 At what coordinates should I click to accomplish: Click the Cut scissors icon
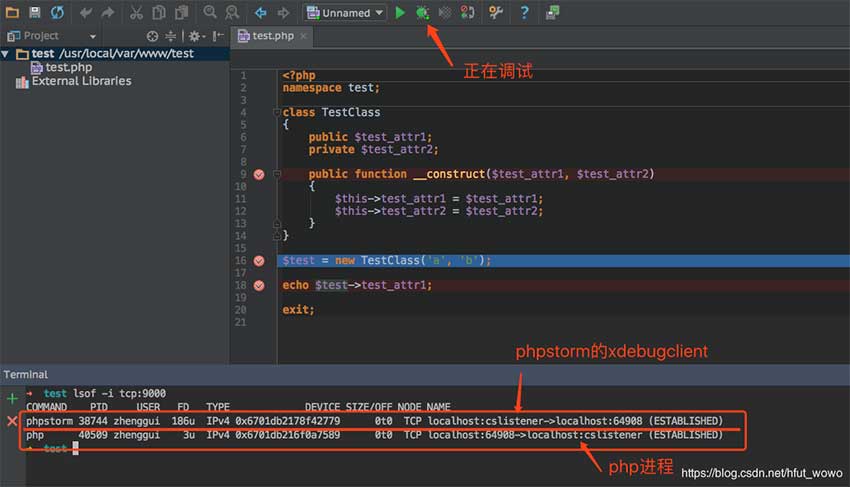point(135,13)
